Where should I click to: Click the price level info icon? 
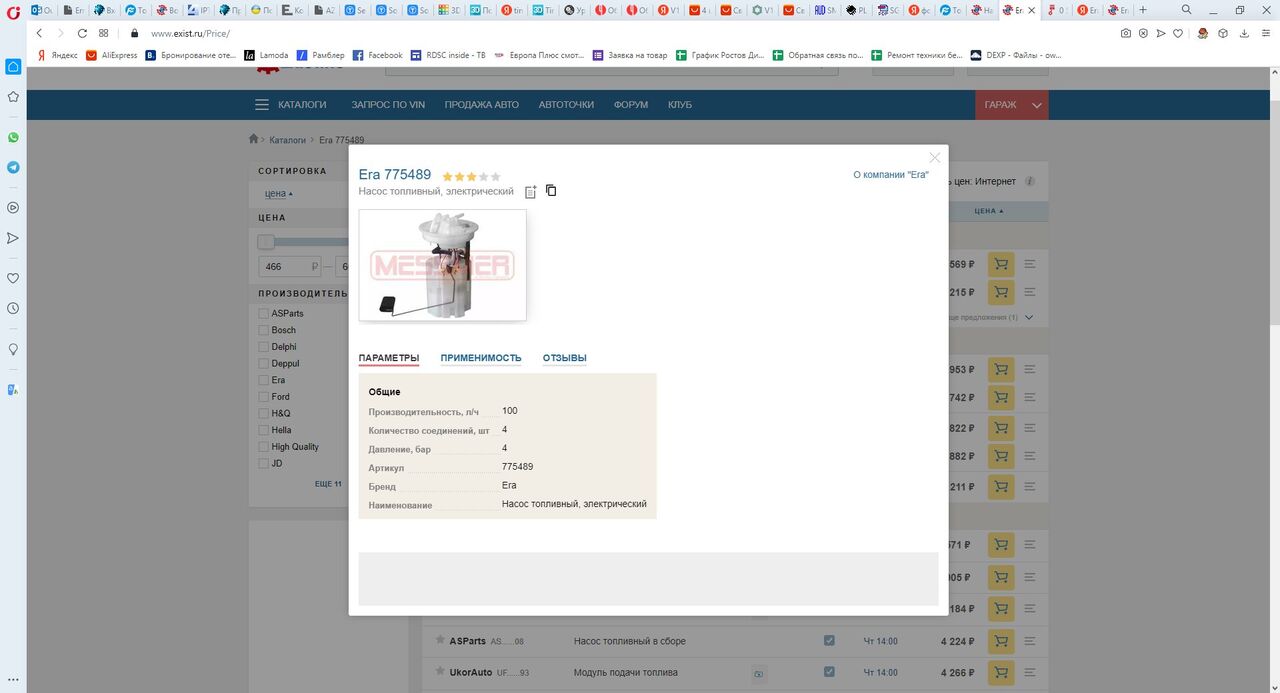pyautogui.click(x=1030, y=182)
